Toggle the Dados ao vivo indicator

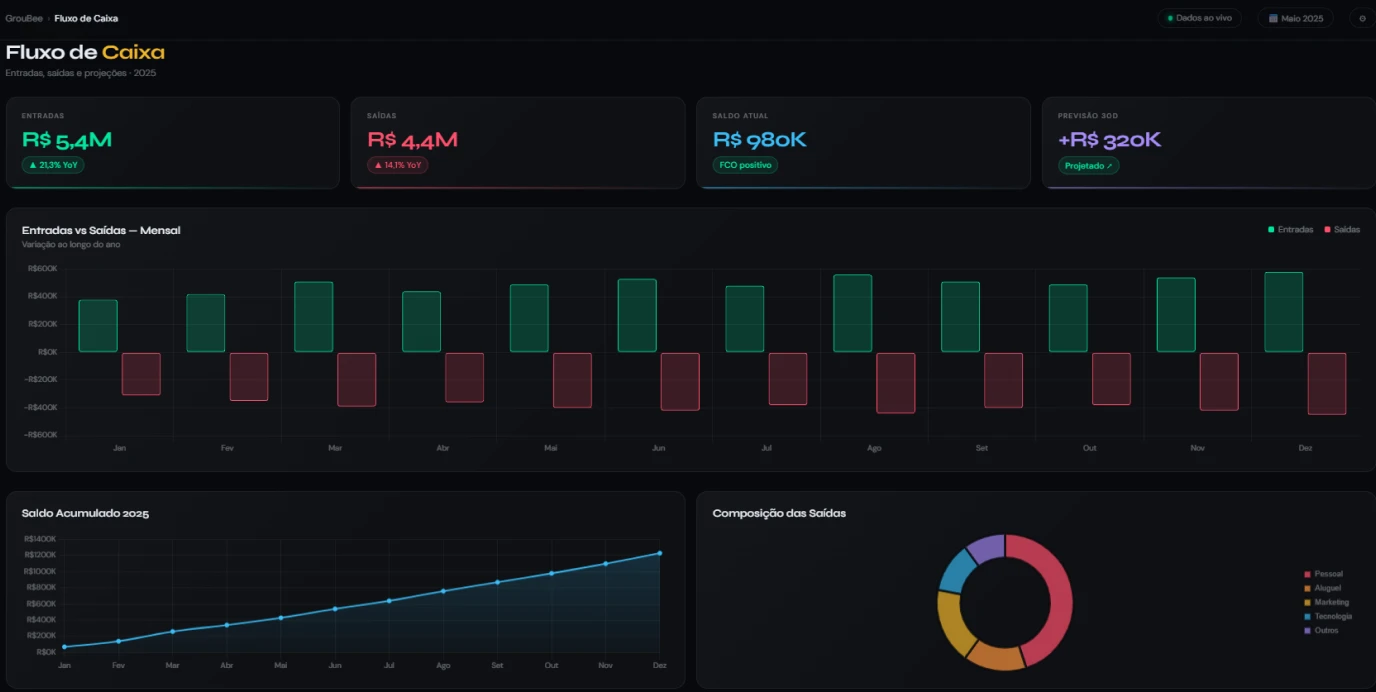1199,18
